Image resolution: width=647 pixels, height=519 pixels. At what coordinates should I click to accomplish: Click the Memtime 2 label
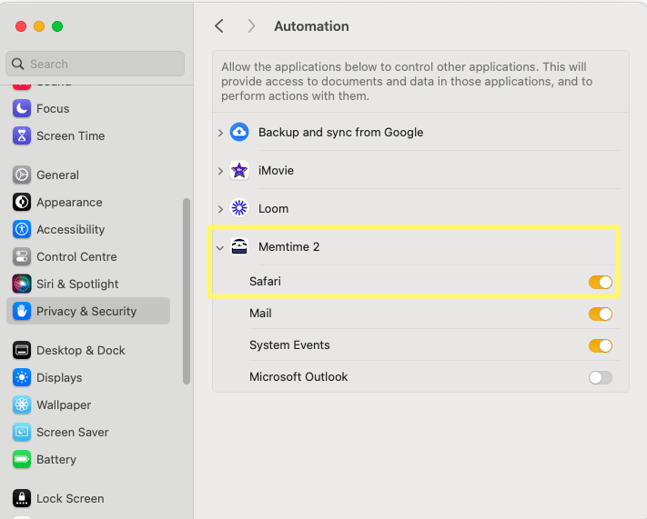pyautogui.click(x=289, y=247)
